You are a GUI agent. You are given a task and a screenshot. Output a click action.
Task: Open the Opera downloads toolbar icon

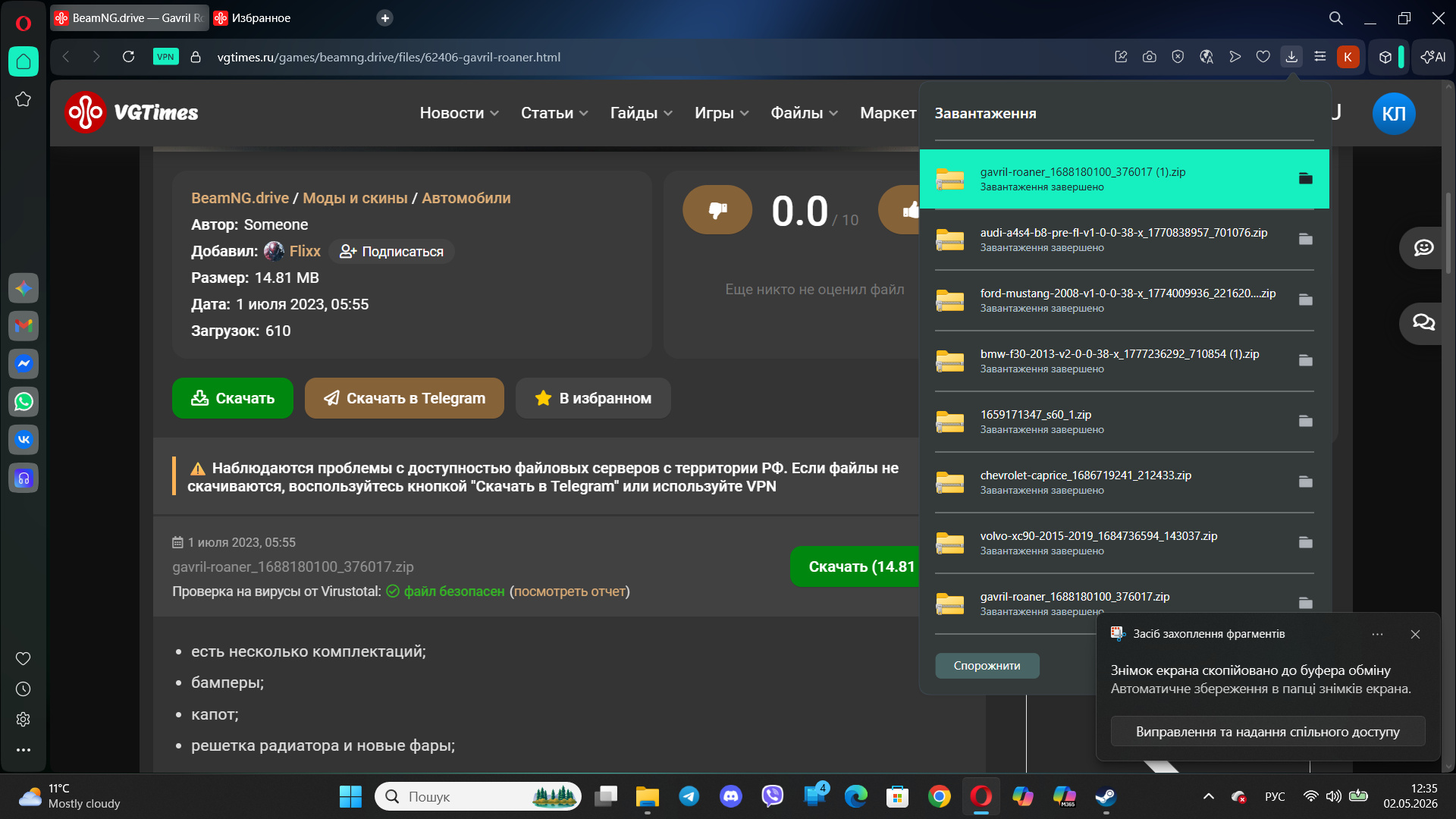coord(1291,57)
